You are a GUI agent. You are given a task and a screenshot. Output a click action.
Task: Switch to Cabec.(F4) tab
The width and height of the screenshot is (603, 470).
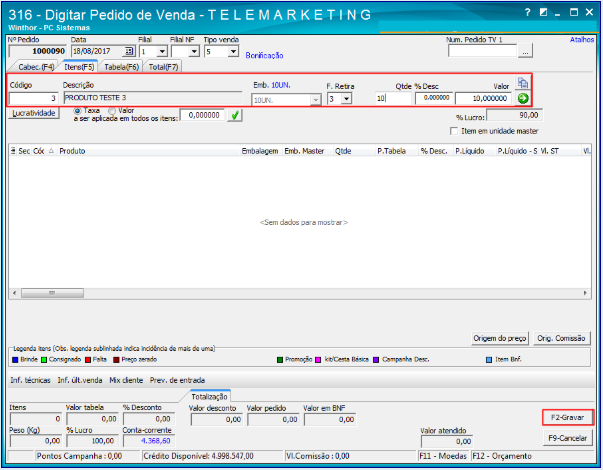(35, 67)
